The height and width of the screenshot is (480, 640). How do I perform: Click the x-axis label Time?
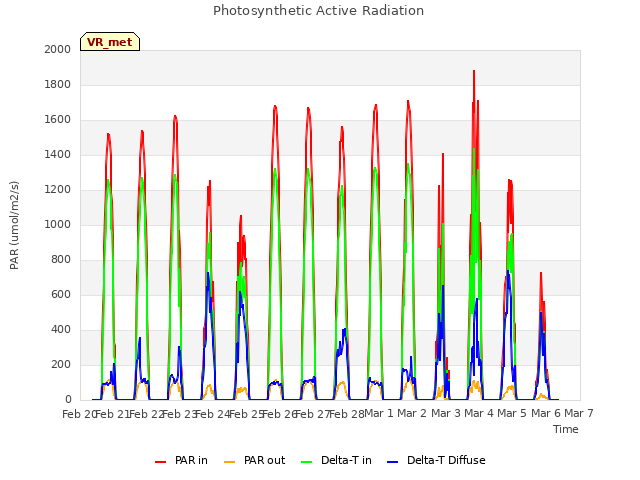566,429
